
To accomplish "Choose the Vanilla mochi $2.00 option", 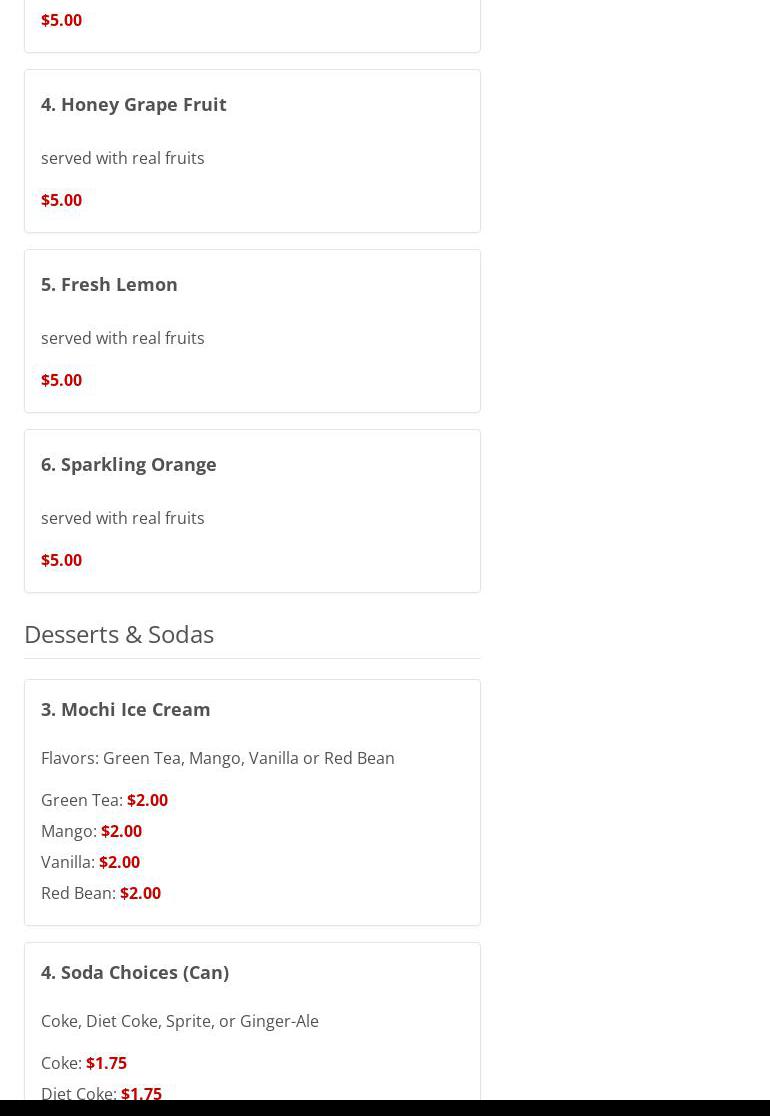I will coord(119,862).
